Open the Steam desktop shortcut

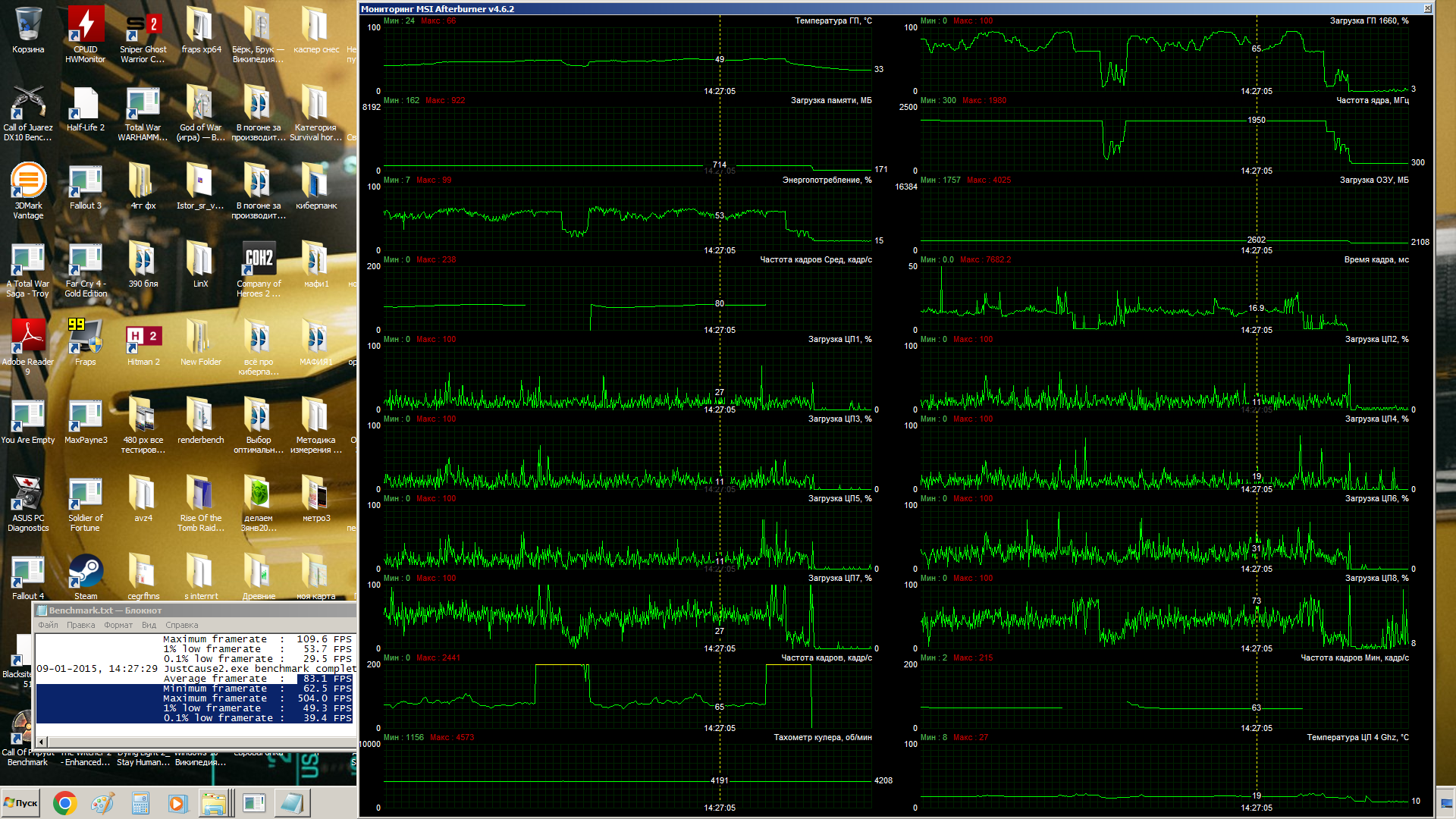[86, 572]
